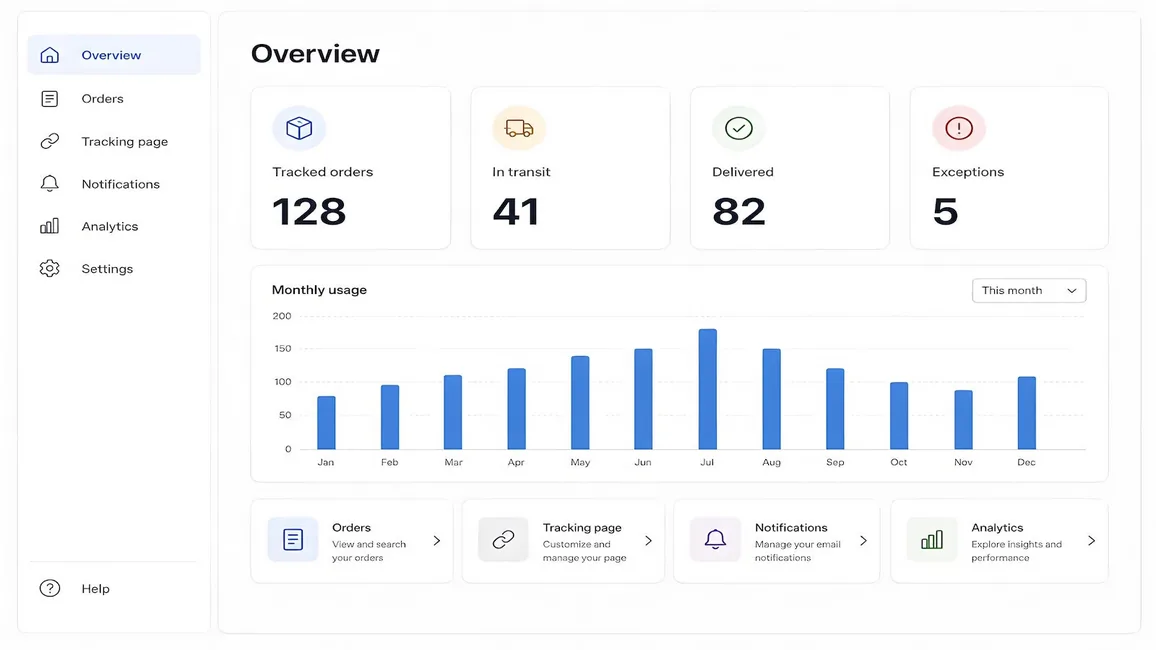
Task: Click the Aug bar in Monthly usage
Action: [x=771, y=399]
